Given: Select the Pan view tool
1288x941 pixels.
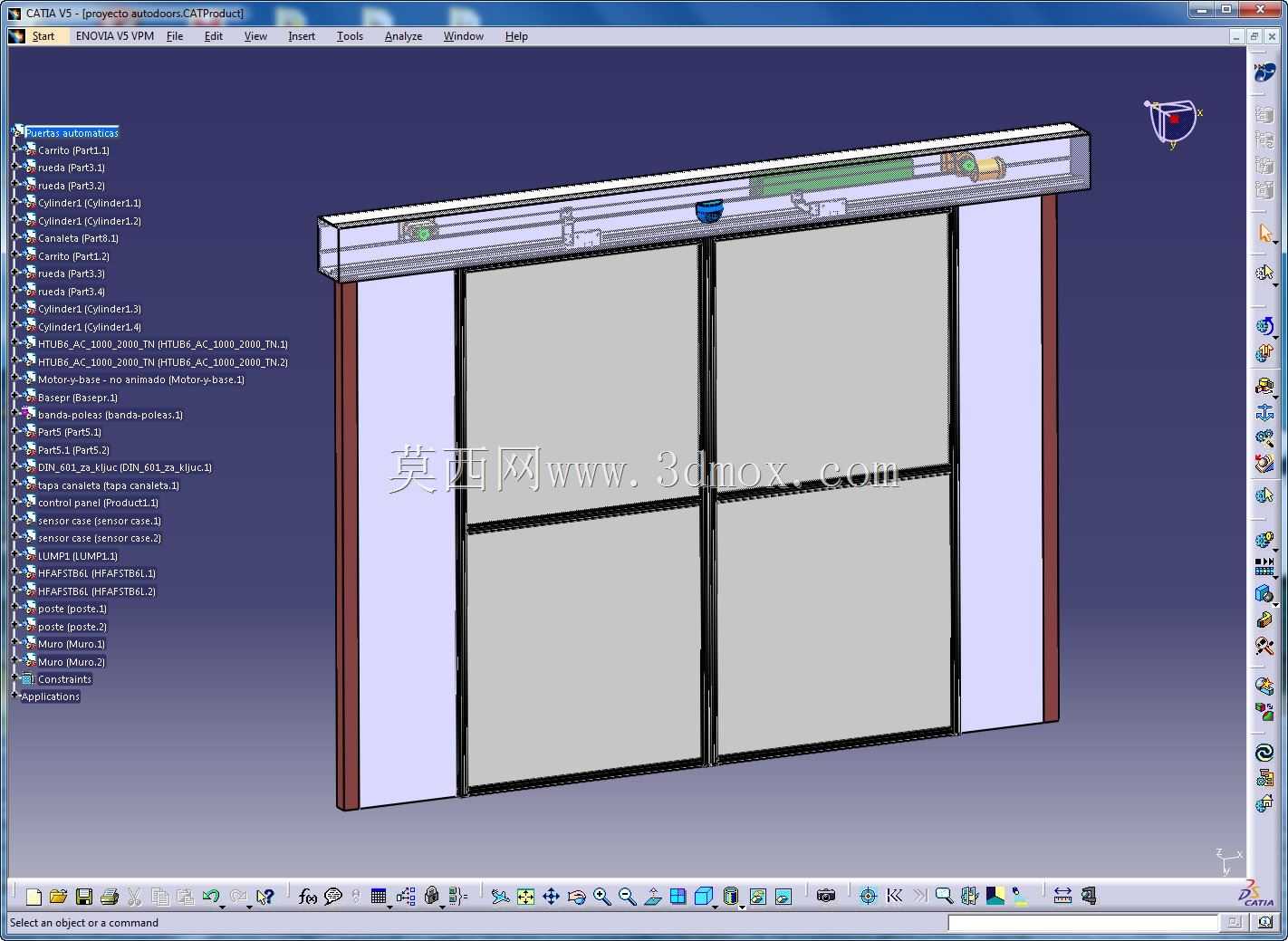Looking at the screenshot, I should click(551, 897).
